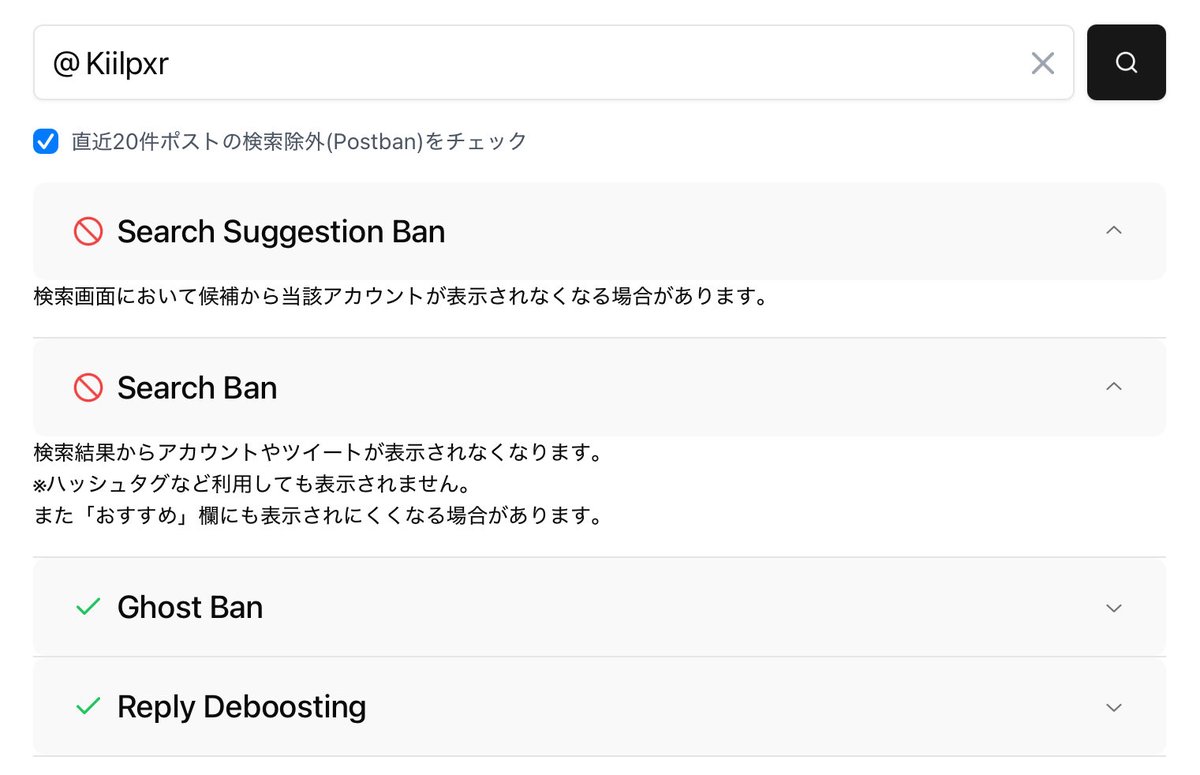
Task: Click the Search Ban explanation paragraph
Action: click(x=318, y=485)
